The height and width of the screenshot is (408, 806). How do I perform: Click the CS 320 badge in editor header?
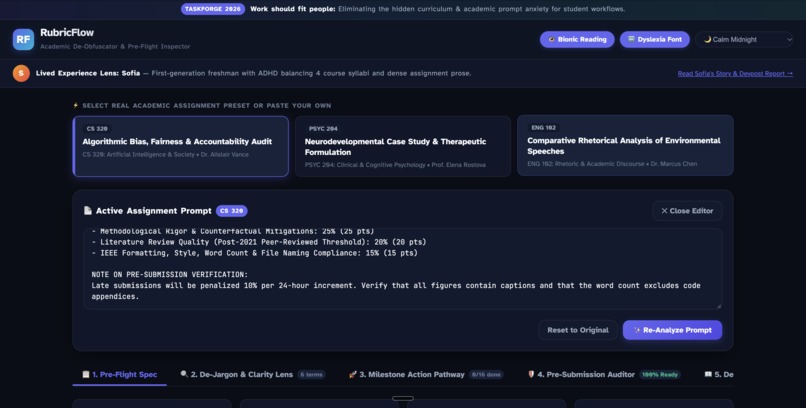click(x=232, y=211)
